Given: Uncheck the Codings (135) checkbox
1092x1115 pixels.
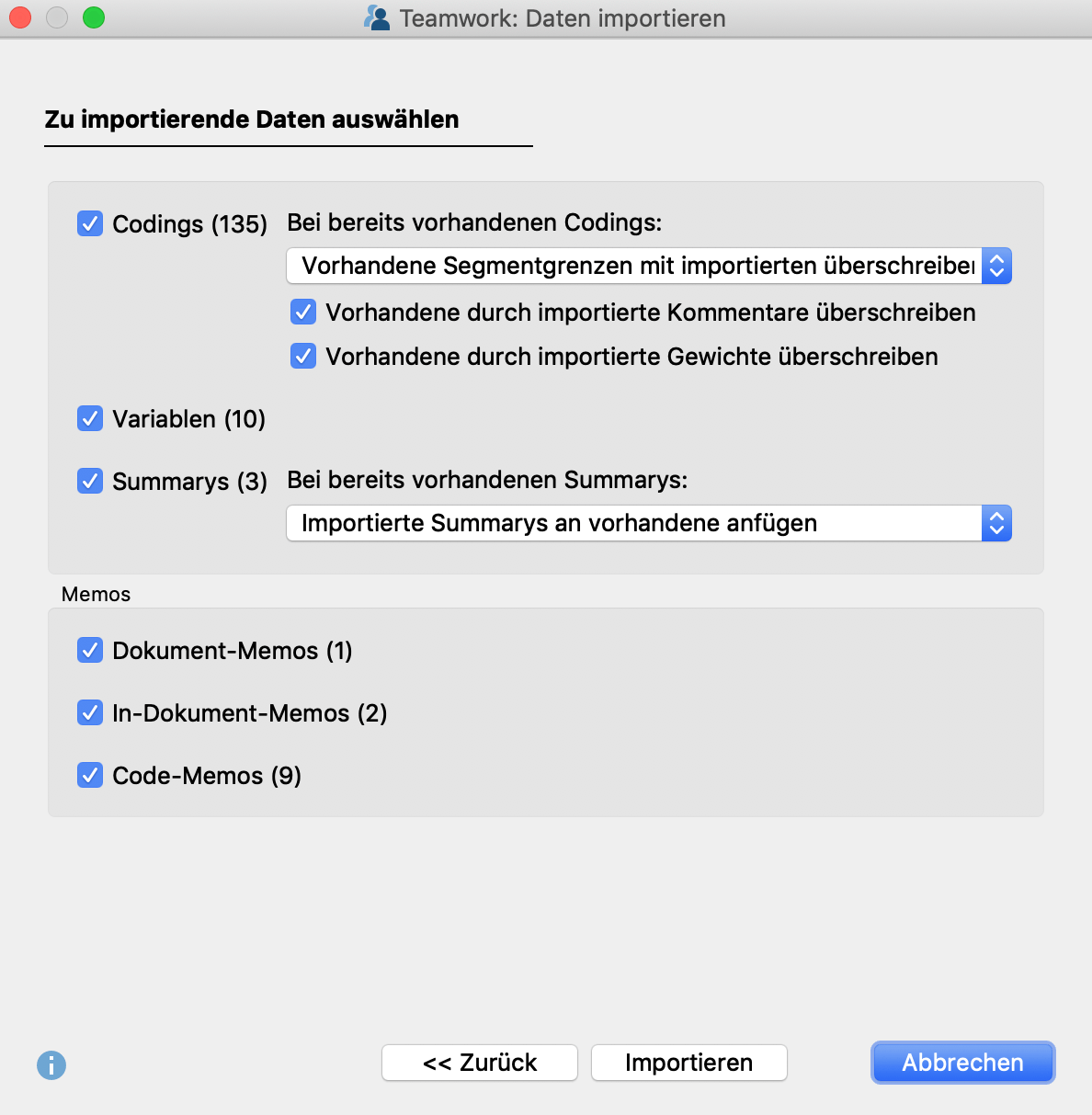Looking at the screenshot, I should 90,223.
